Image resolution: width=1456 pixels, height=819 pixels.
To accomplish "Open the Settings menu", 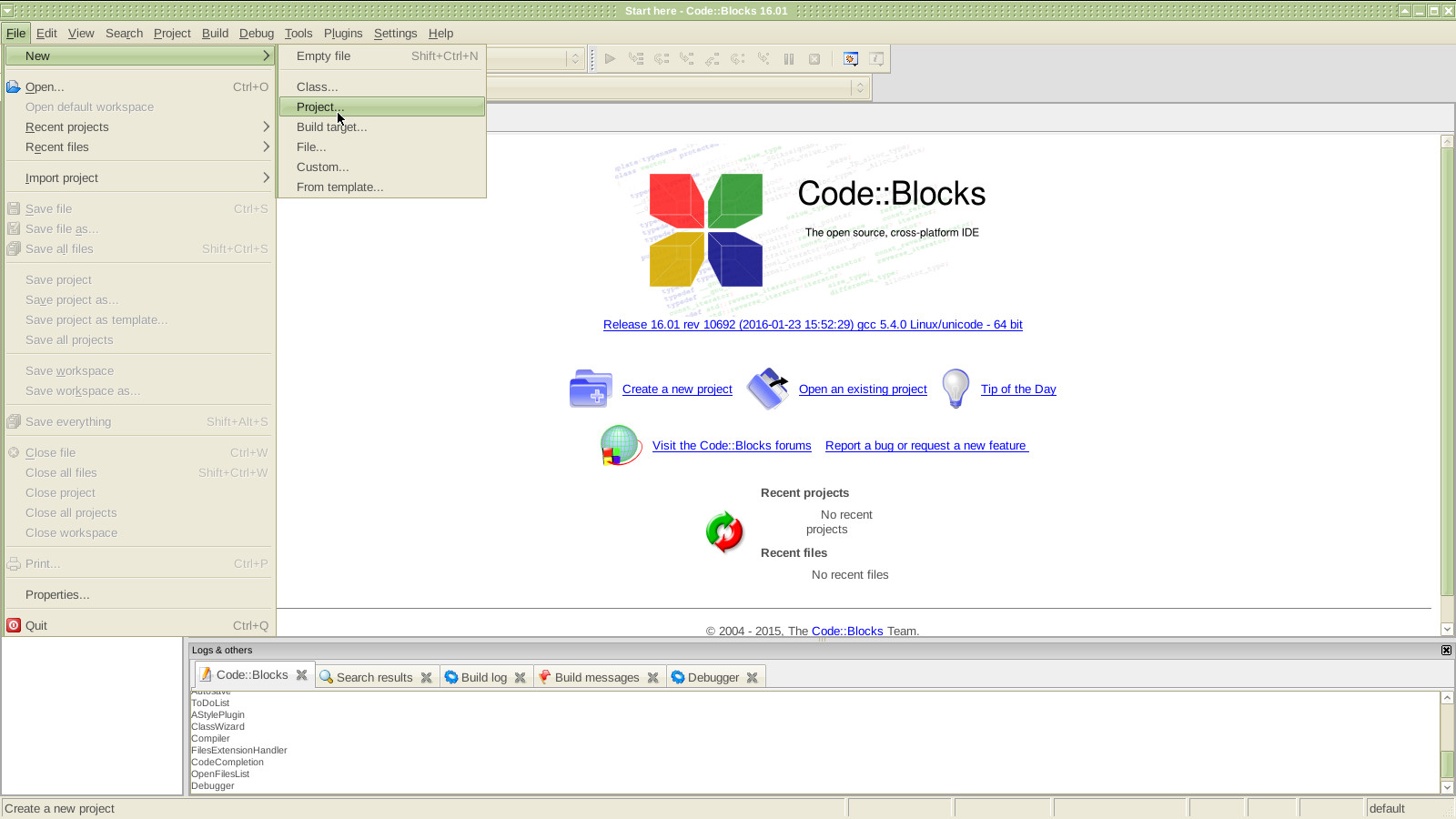I will pyautogui.click(x=395, y=33).
